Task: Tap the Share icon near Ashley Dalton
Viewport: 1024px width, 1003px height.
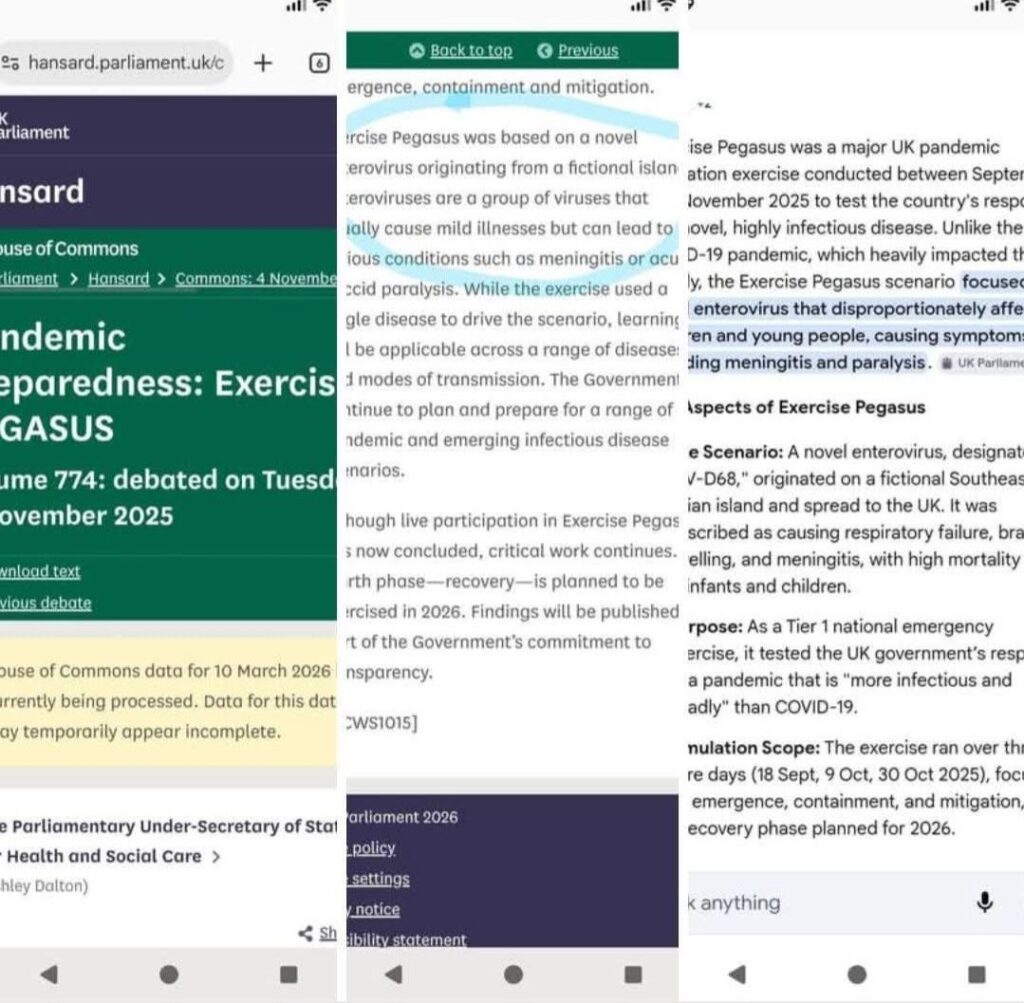Action: pos(306,933)
